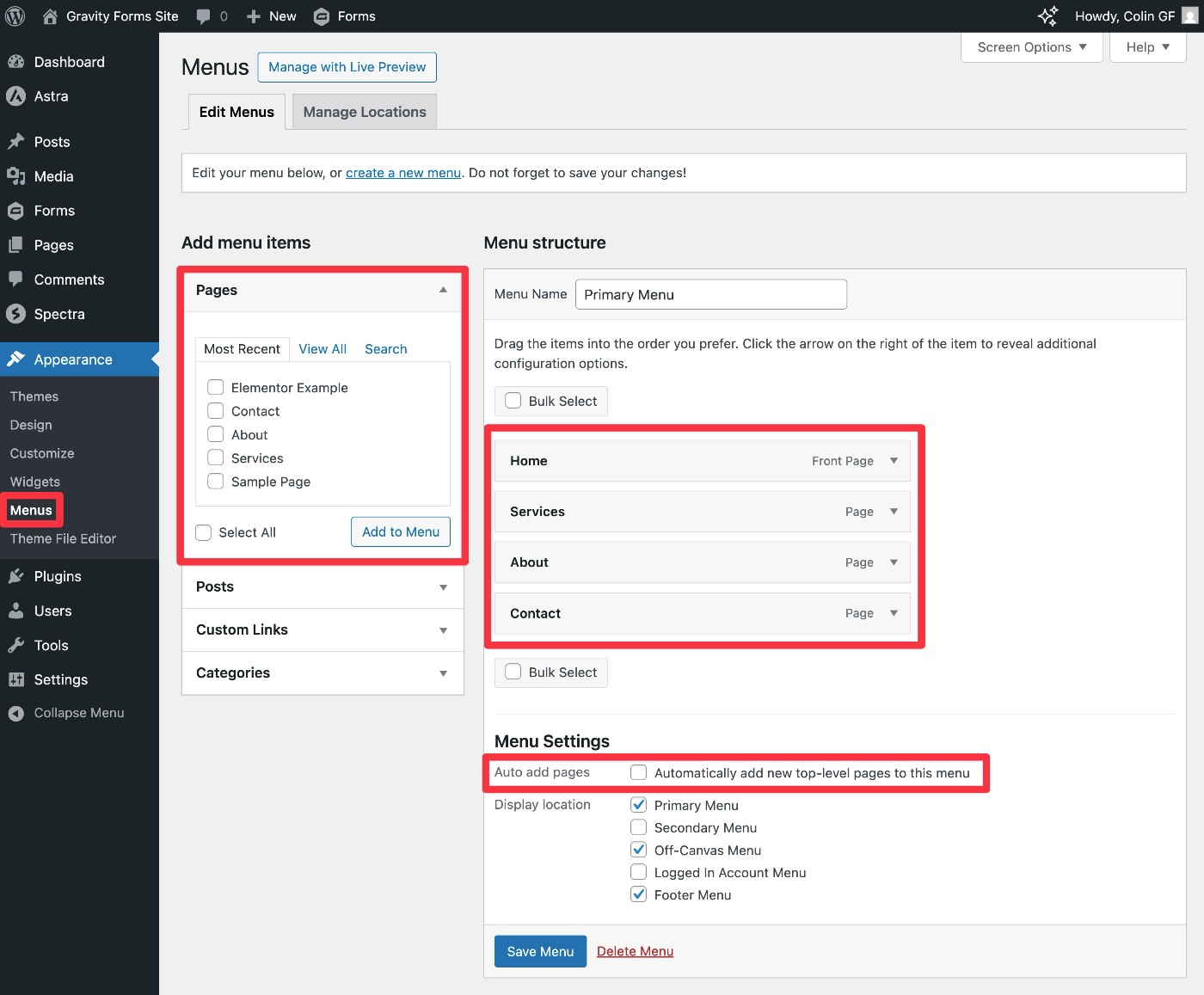Click the comments bubble icon in admin bar
Image resolution: width=1204 pixels, height=995 pixels.
coord(203,16)
